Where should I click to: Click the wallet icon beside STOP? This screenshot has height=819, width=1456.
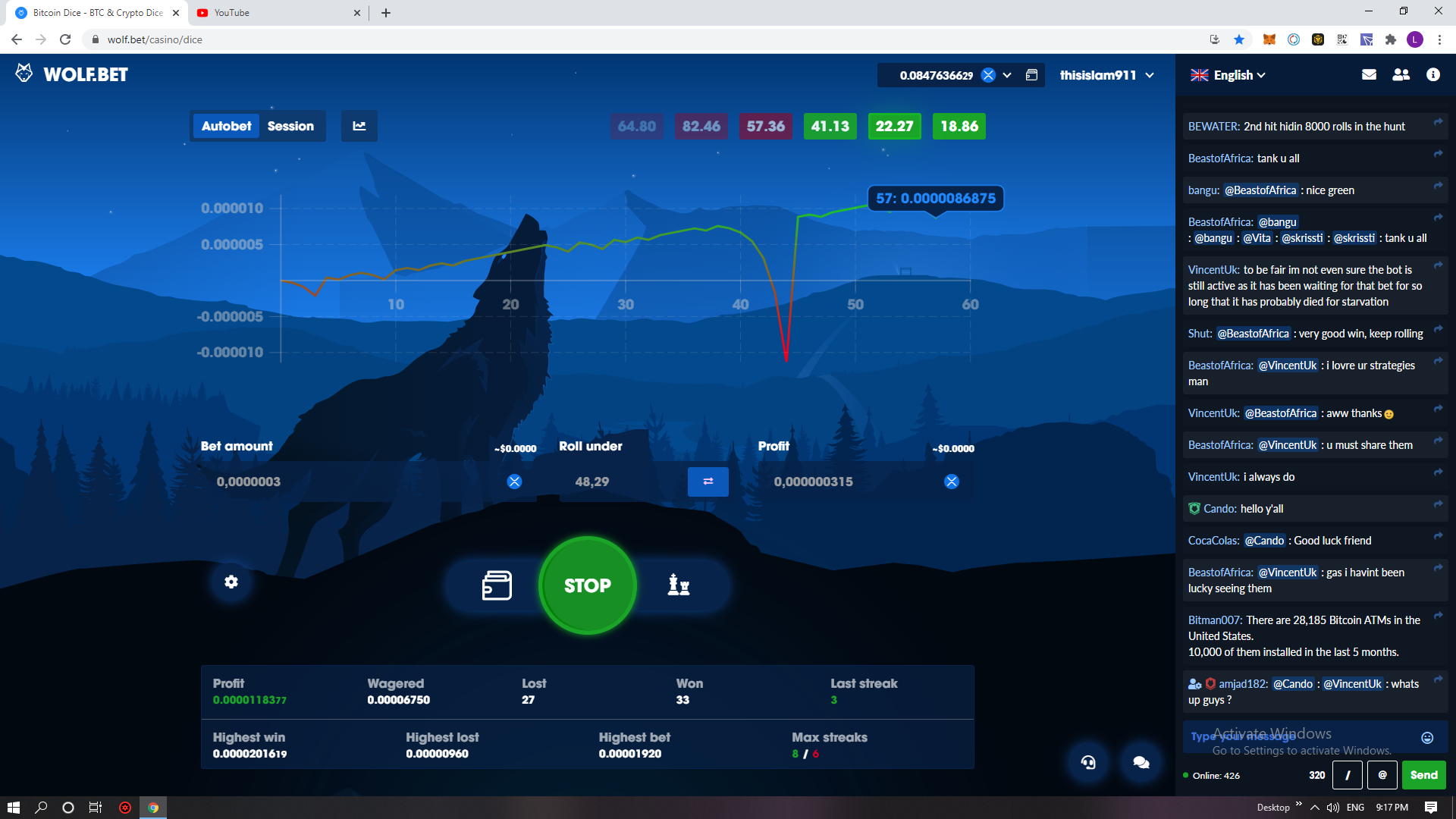[497, 585]
